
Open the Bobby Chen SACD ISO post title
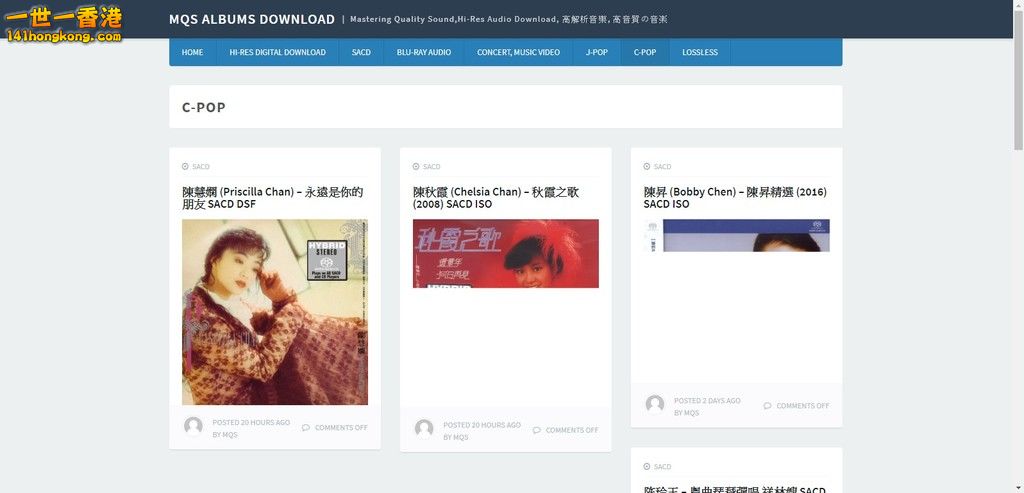tap(735, 198)
